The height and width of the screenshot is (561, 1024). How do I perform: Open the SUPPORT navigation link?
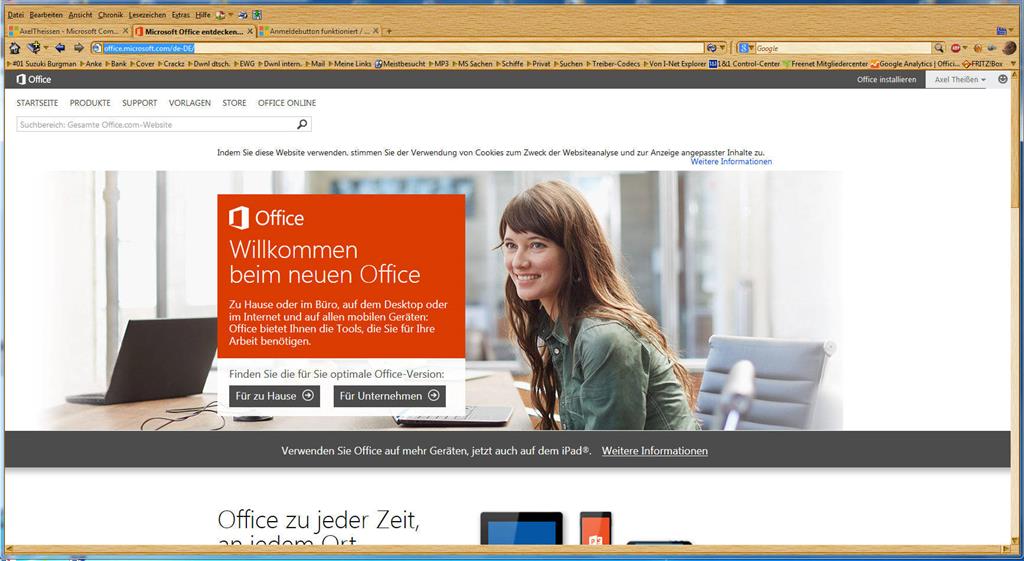point(140,103)
